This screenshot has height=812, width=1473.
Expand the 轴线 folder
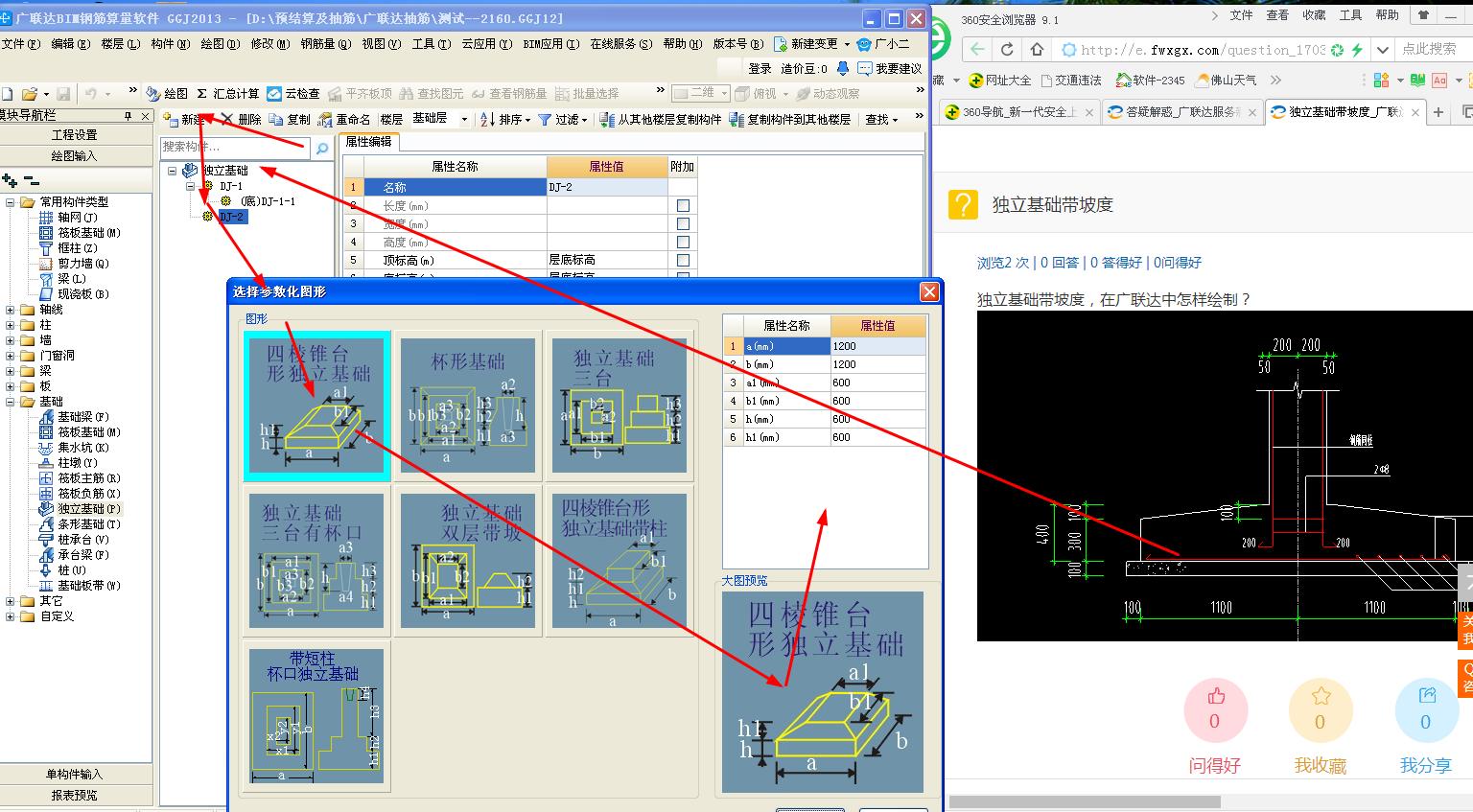click(x=11, y=310)
